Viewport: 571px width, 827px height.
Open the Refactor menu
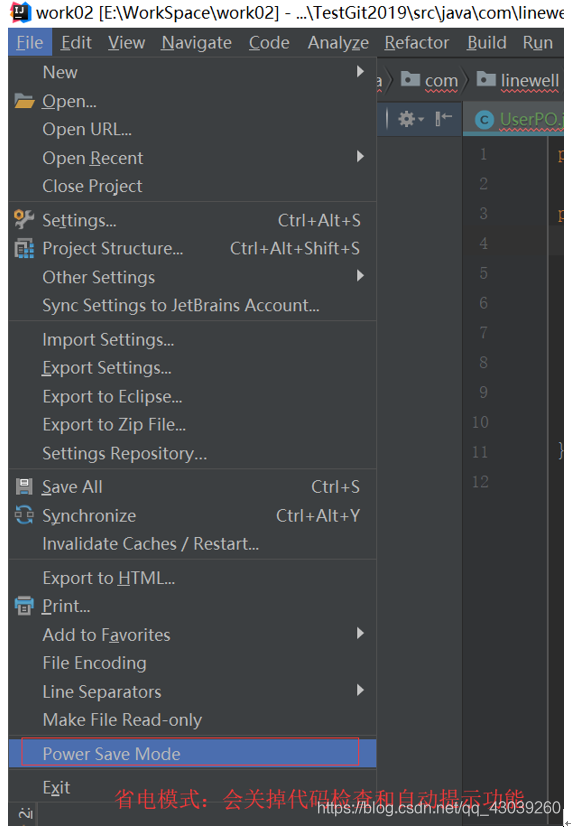click(417, 43)
